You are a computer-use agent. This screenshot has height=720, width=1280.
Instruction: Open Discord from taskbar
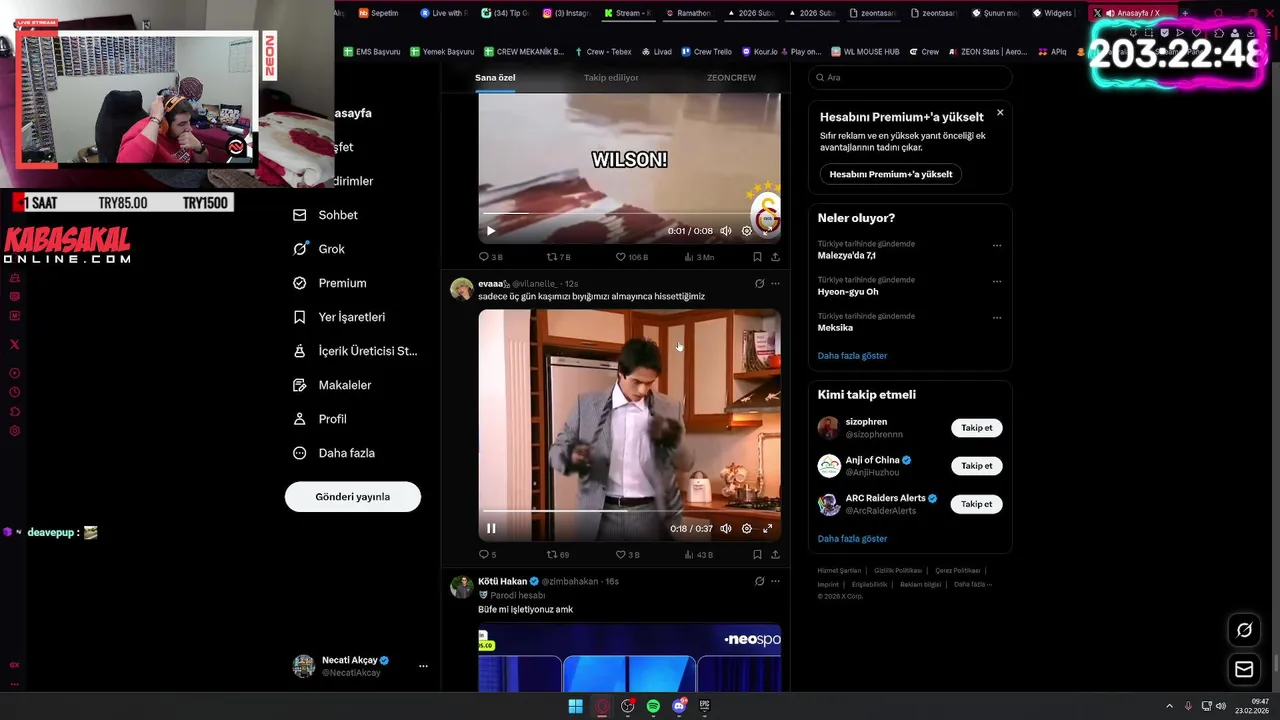pyautogui.click(x=680, y=706)
